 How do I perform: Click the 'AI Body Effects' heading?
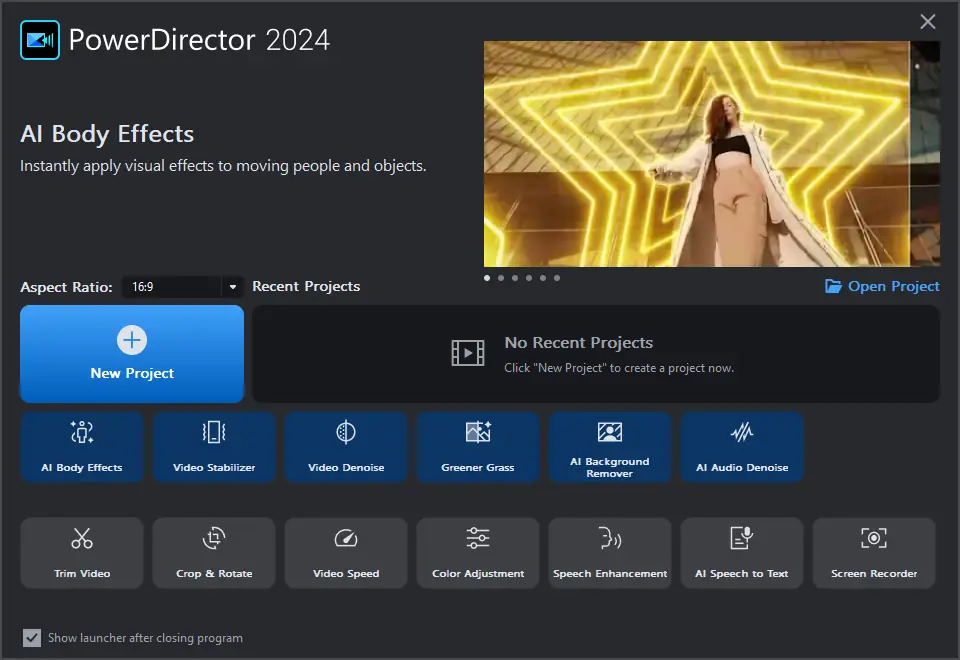(107, 134)
